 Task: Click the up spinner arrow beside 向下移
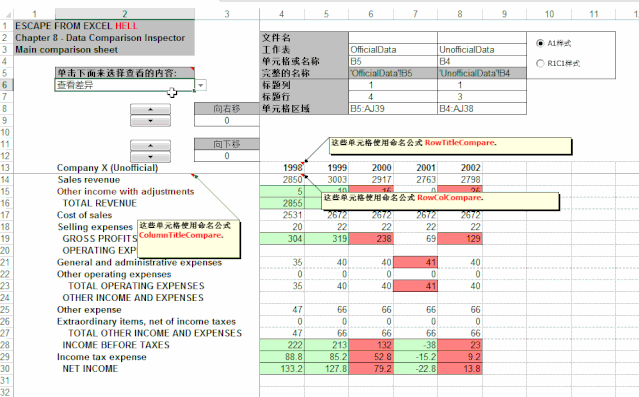coord(150,145)
